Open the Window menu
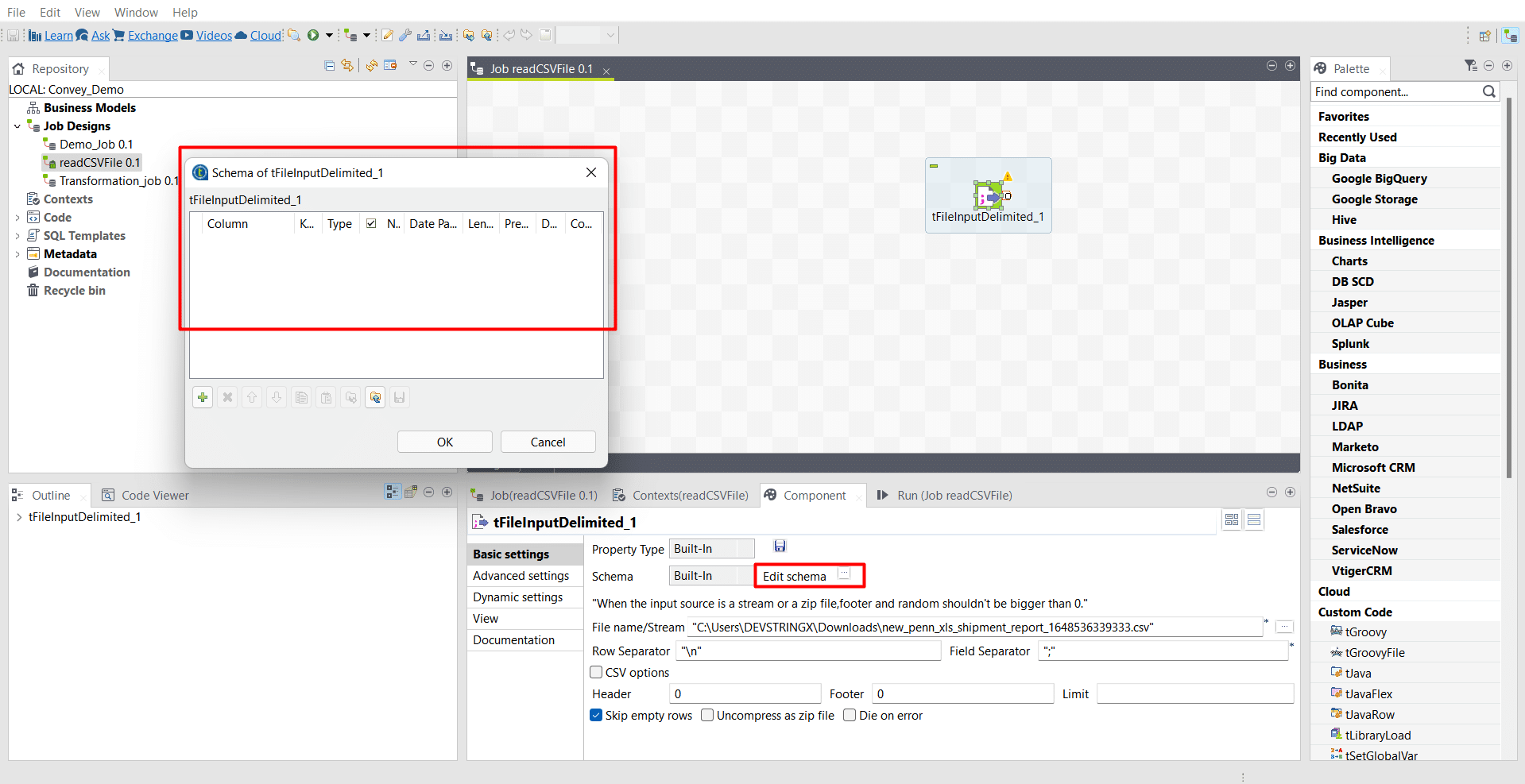Viewport: 1525px width, 784px height. (135, 12)
